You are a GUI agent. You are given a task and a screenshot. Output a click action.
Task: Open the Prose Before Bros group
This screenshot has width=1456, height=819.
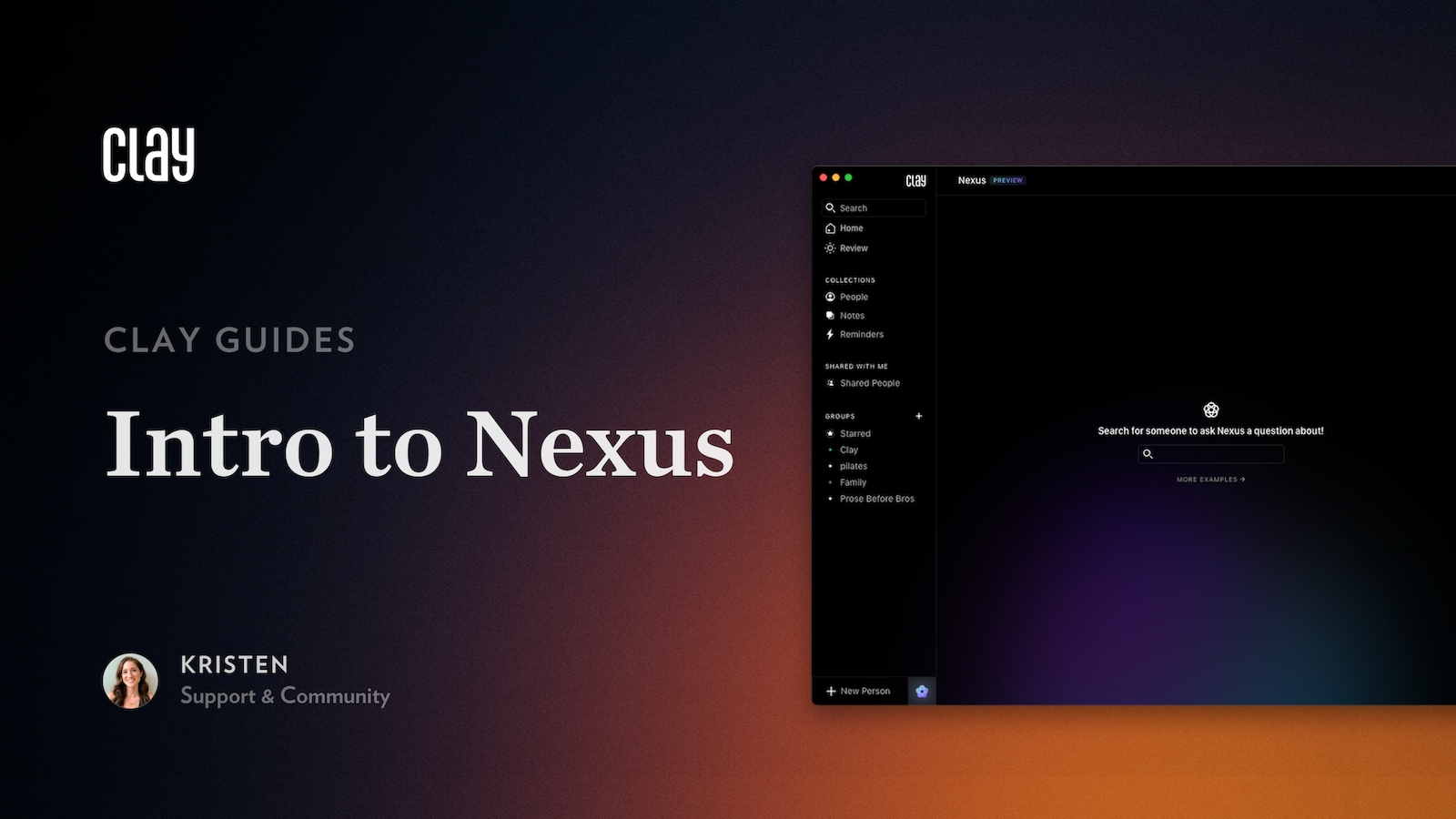point(876,500)
